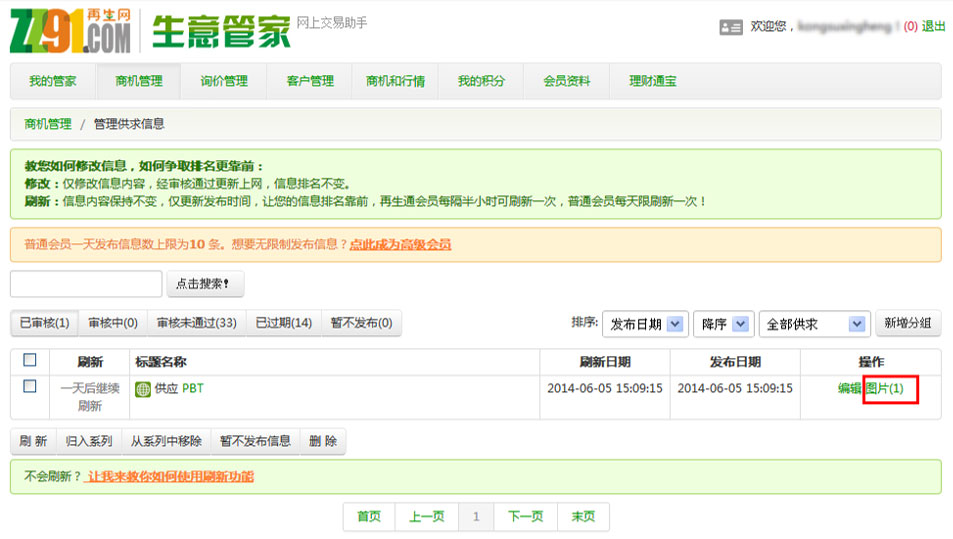
Task: Tick the select-all checkbox in table header
Action: tap(30, 360)
